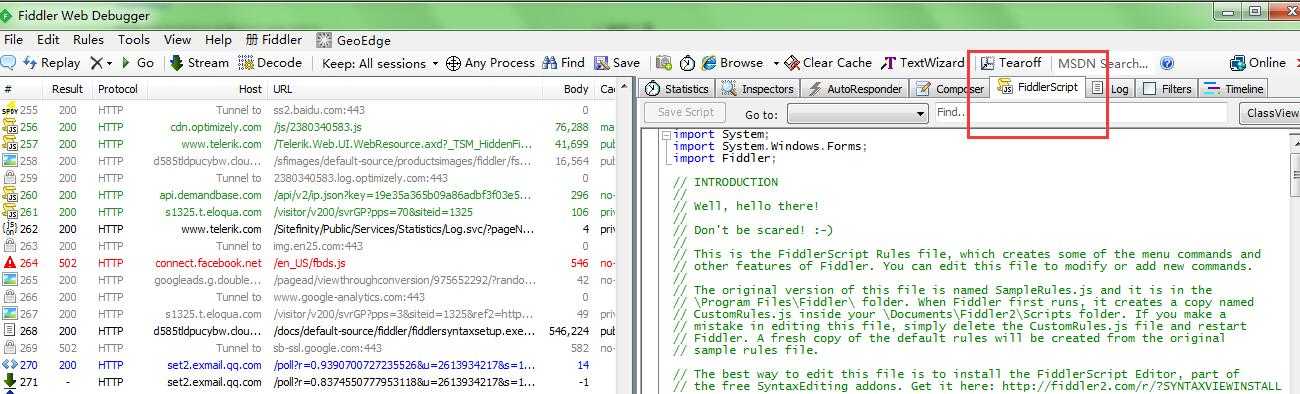Viewport: 1300px width, 394px height.
Task: Open the Help menu
Action: pyautogui.click(x=218, y=40)
